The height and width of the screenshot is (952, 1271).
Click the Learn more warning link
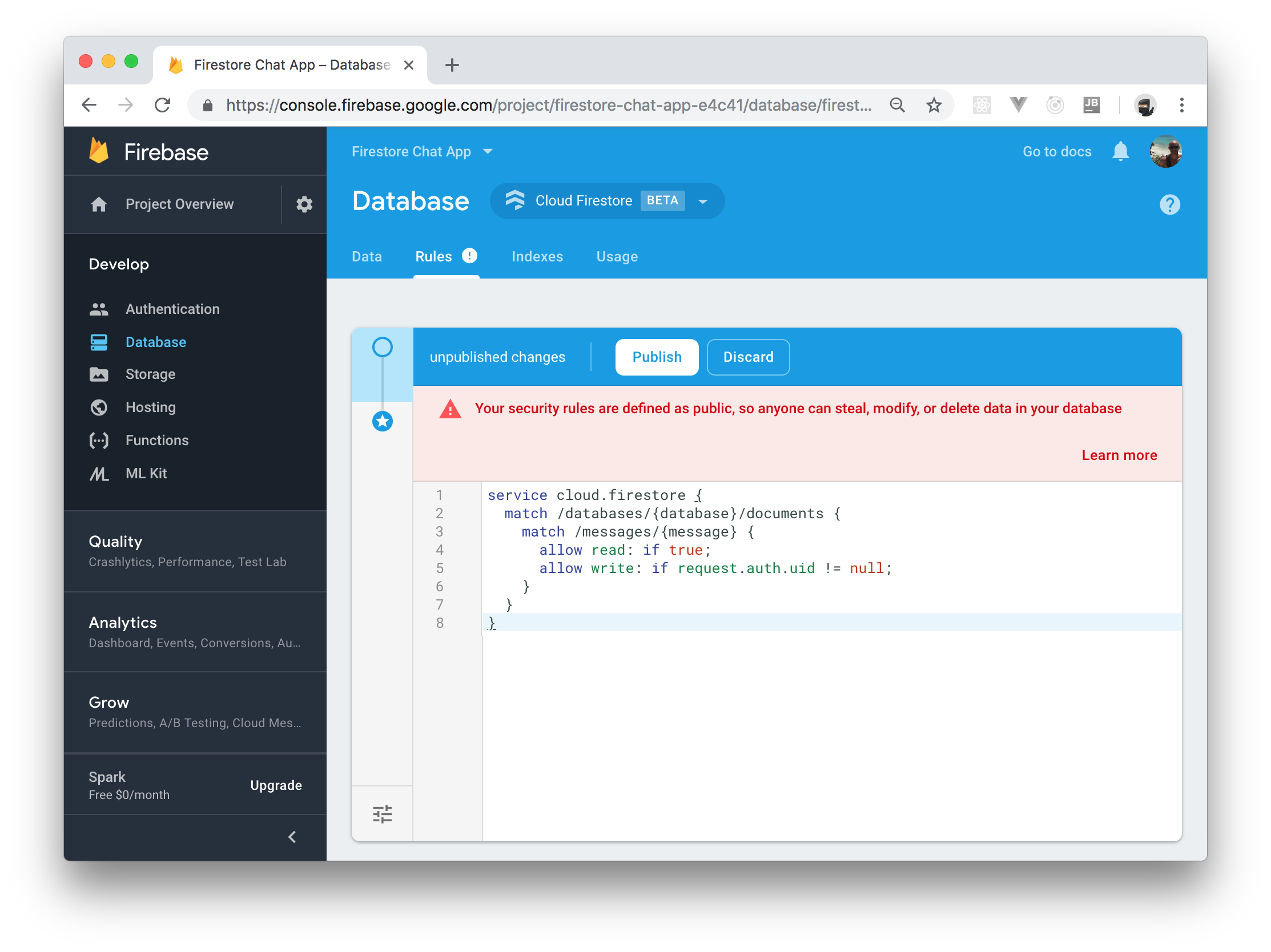pyautogui.click(x=1118, y=455)
